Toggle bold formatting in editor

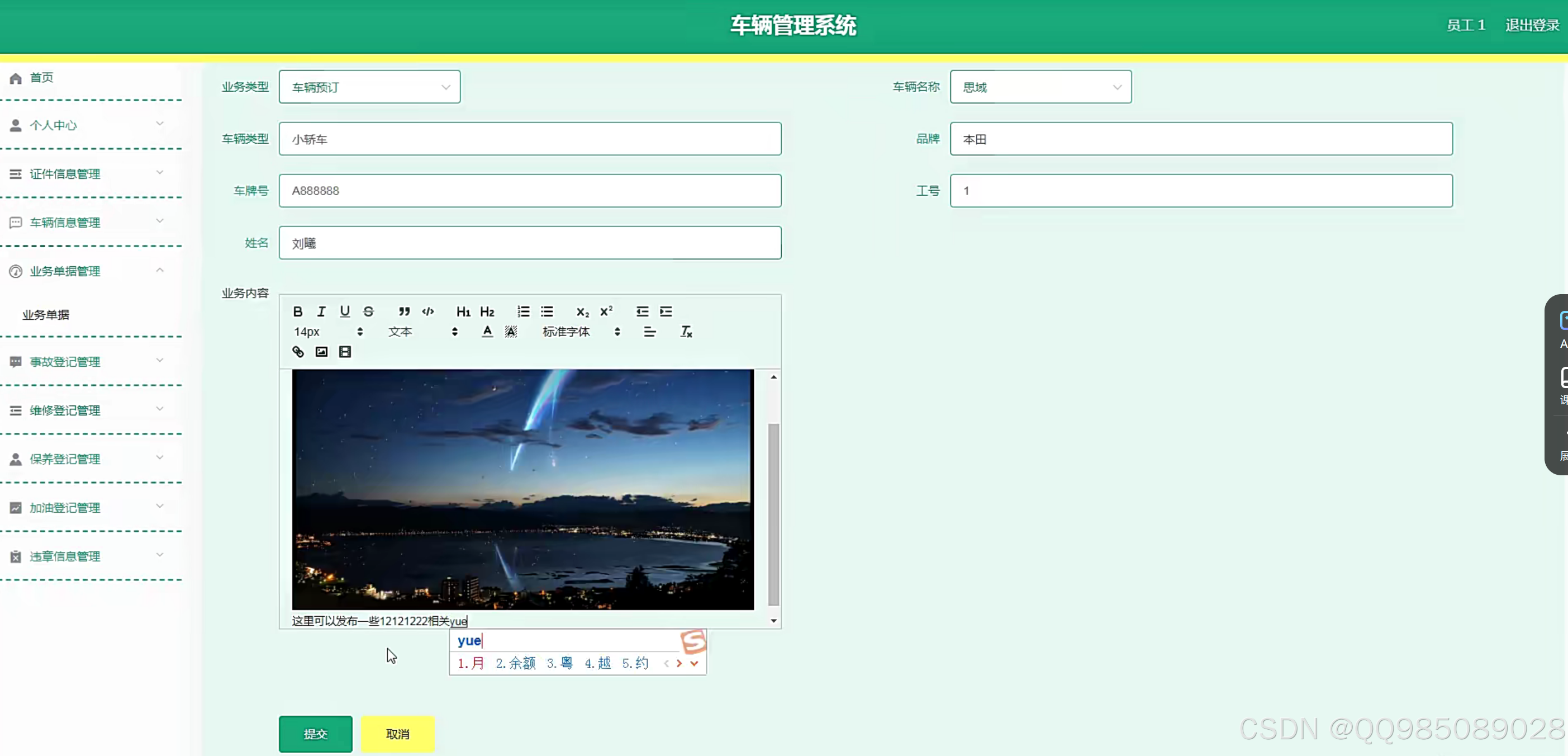298,311
